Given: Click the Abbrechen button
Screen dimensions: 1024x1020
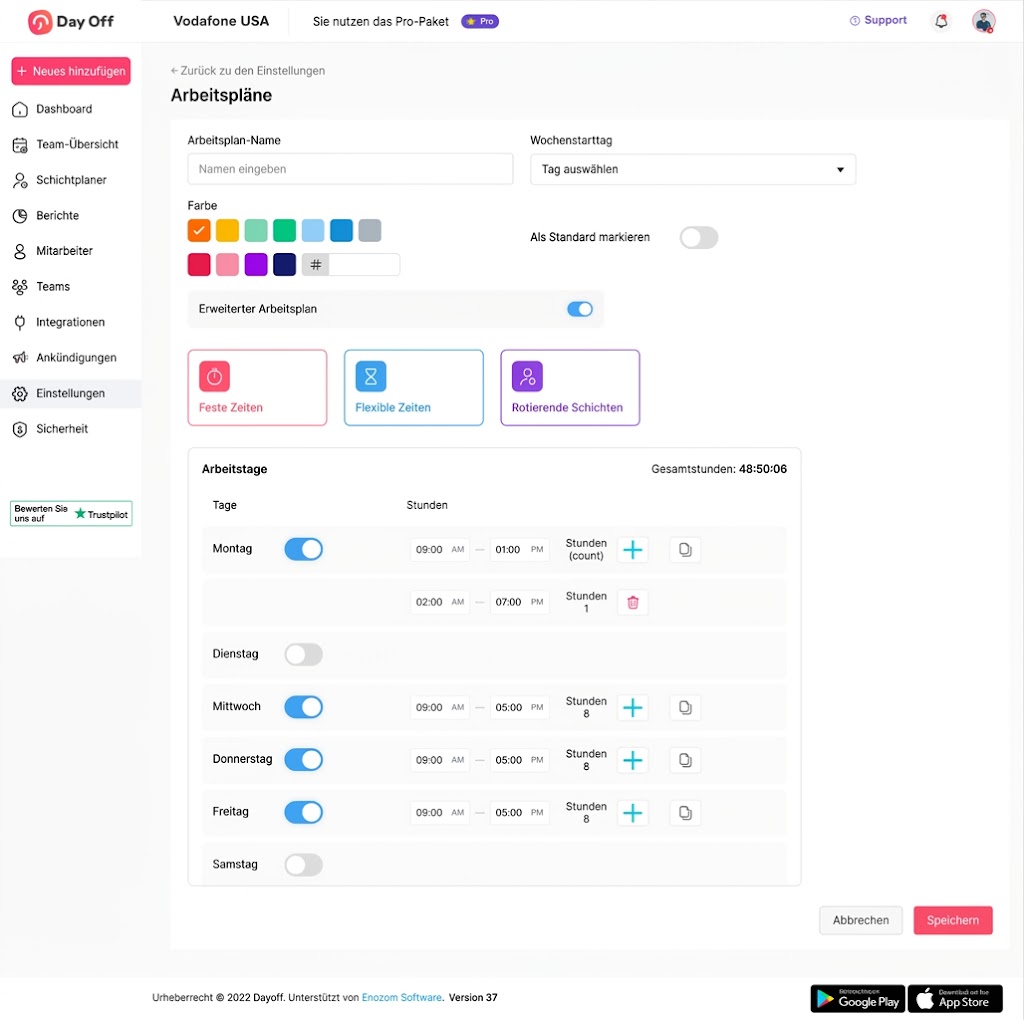Looking at the screenshot, I should pyautogui.click(x=861, y=921).
